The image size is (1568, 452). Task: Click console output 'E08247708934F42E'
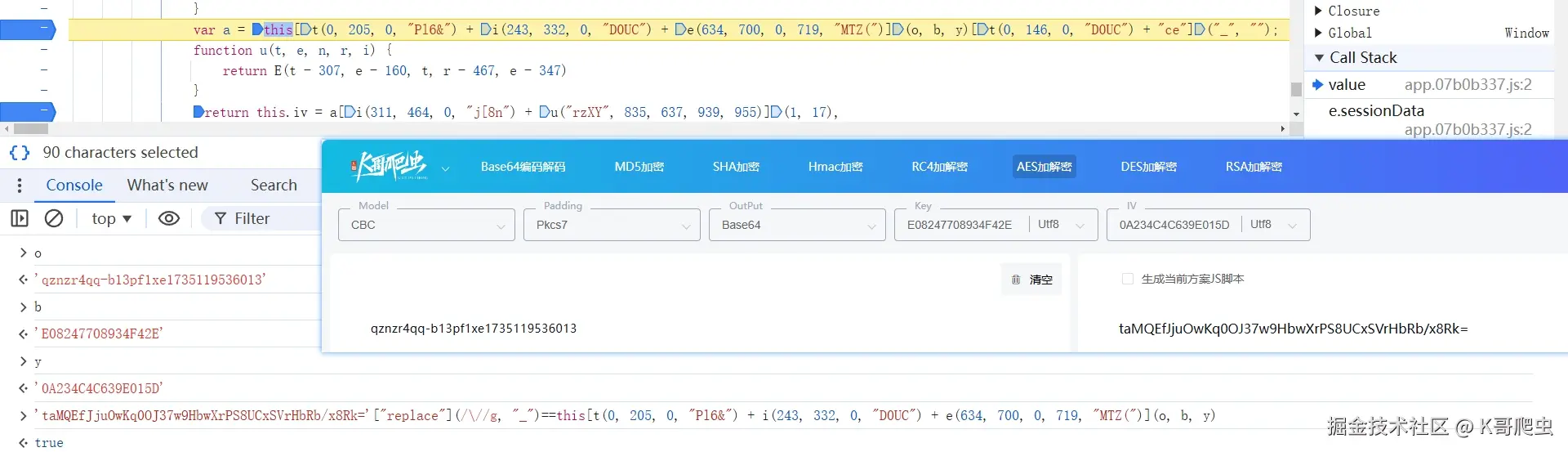pyautogui.click(x=99, y=334)
